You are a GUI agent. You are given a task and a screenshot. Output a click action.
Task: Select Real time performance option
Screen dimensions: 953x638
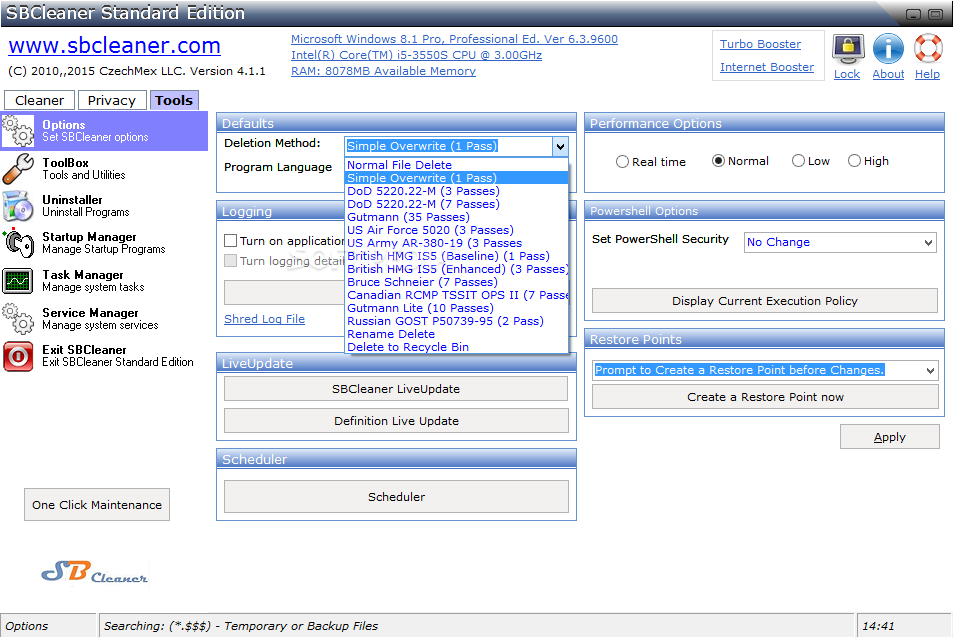click(622, 162)
